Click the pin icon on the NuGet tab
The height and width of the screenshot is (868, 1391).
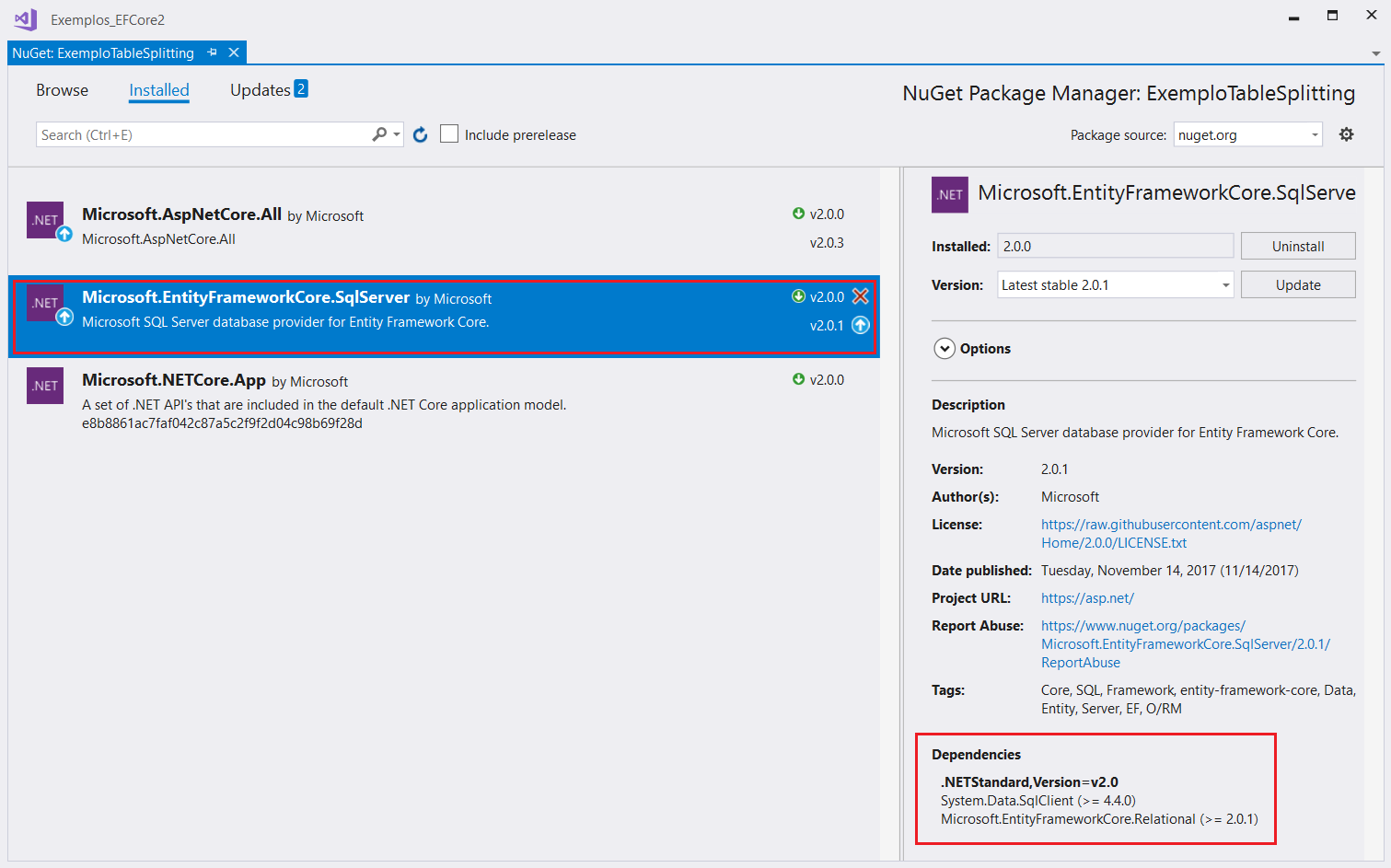pyautogui.click(x=212, y=52)
